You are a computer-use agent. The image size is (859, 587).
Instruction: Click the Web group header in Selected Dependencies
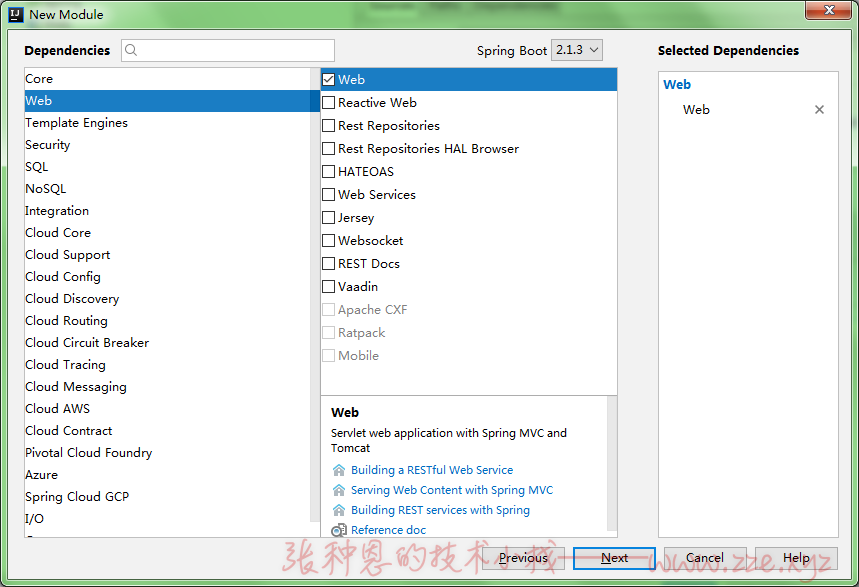(677, 84)
